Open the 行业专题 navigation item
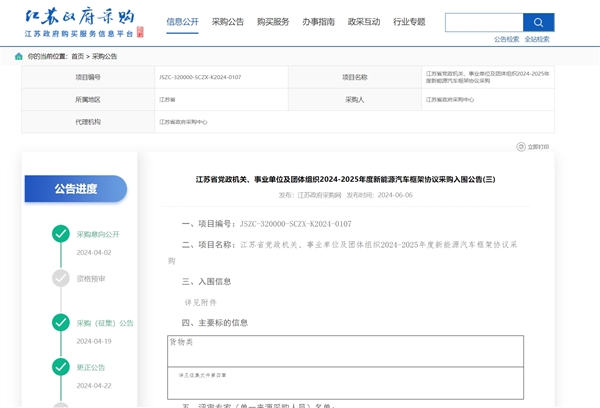 pyautogui.click(x=409, y=22)
